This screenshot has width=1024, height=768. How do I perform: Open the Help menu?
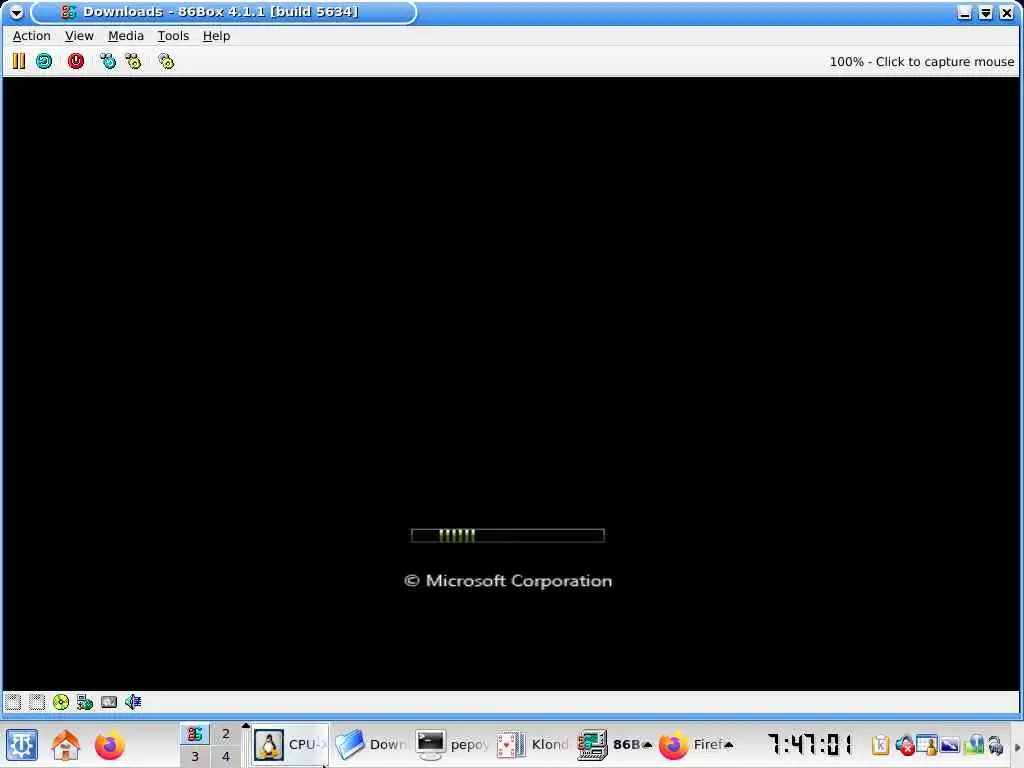coord(216,36)
